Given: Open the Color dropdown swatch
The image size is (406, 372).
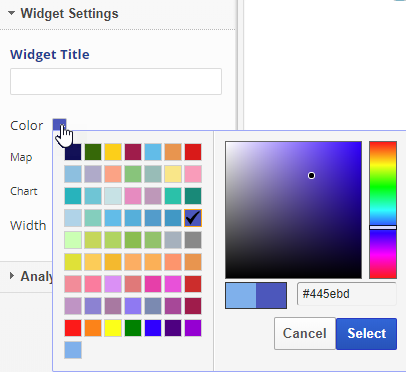Looking at the screenshot, I should pyautogui.click(x=59, y=125).
